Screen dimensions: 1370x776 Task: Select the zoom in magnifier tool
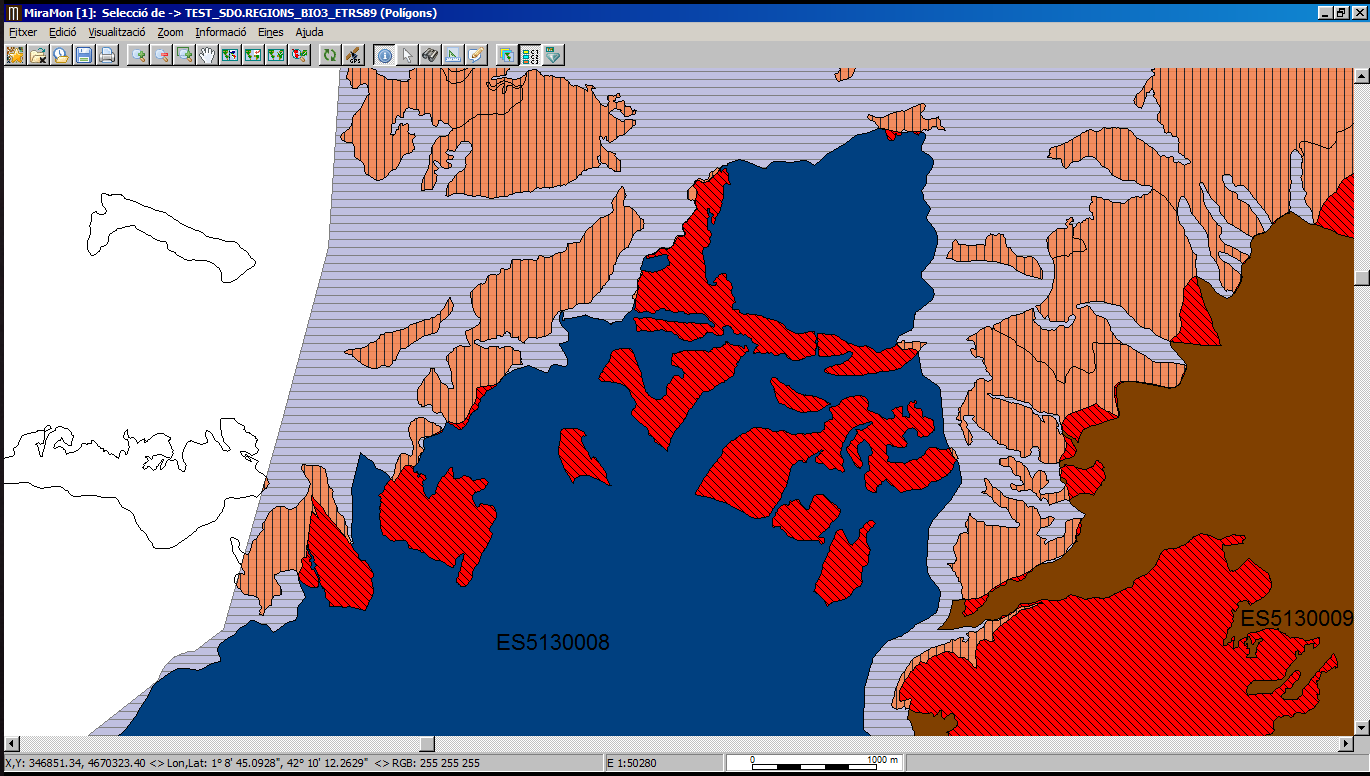[138, 55]
